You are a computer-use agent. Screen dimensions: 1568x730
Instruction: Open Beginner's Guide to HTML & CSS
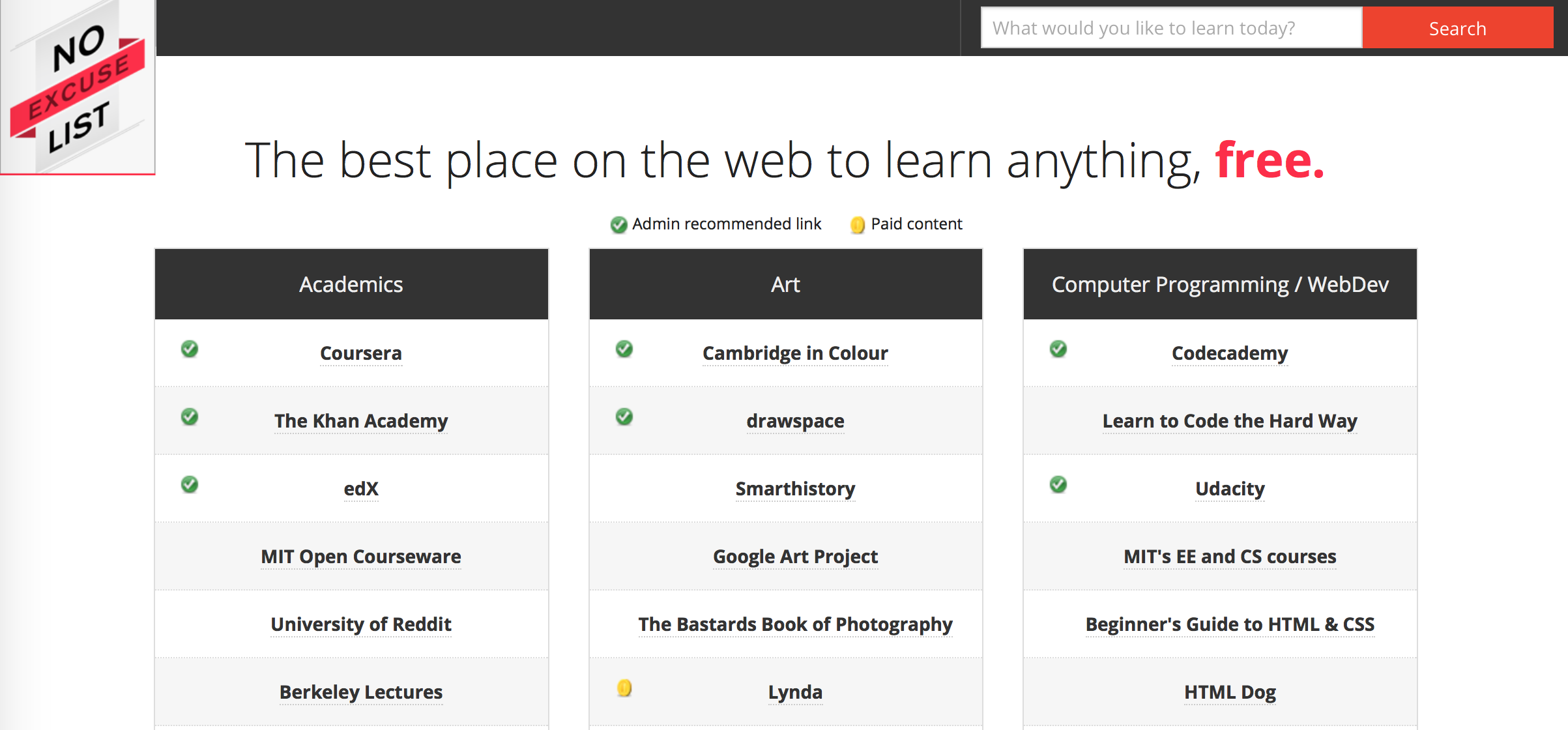(1230, 624)
